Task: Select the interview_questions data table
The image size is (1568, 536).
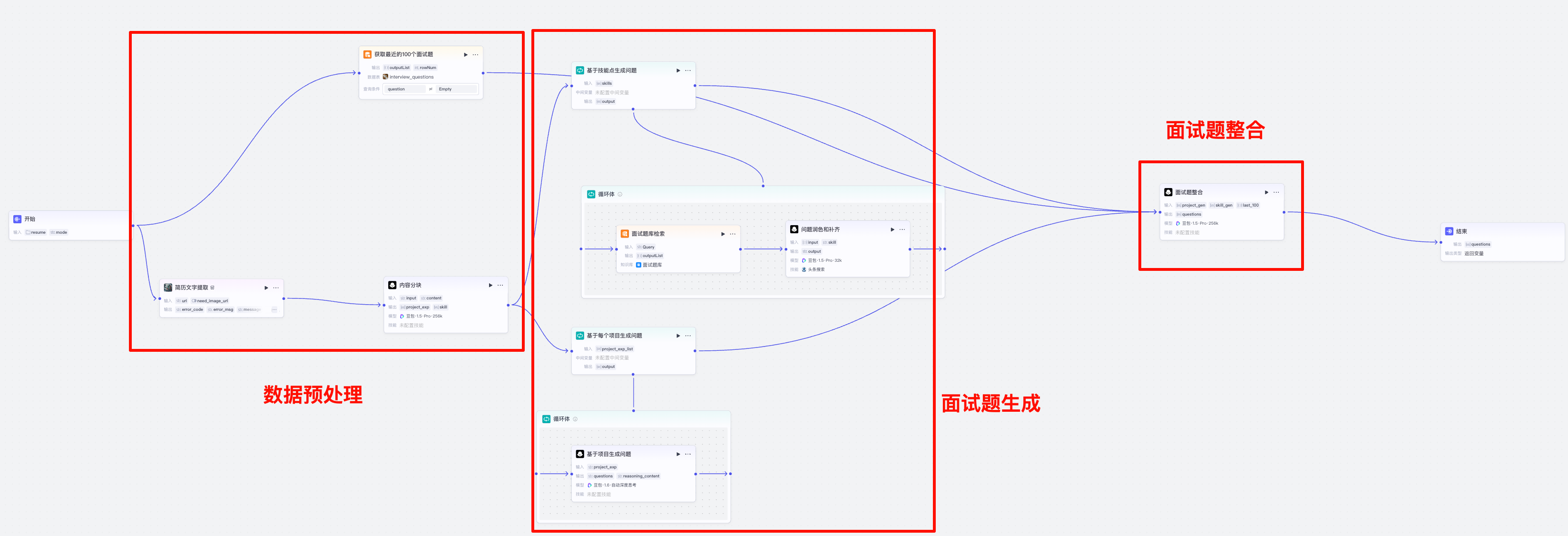Action: pos(411,77)
